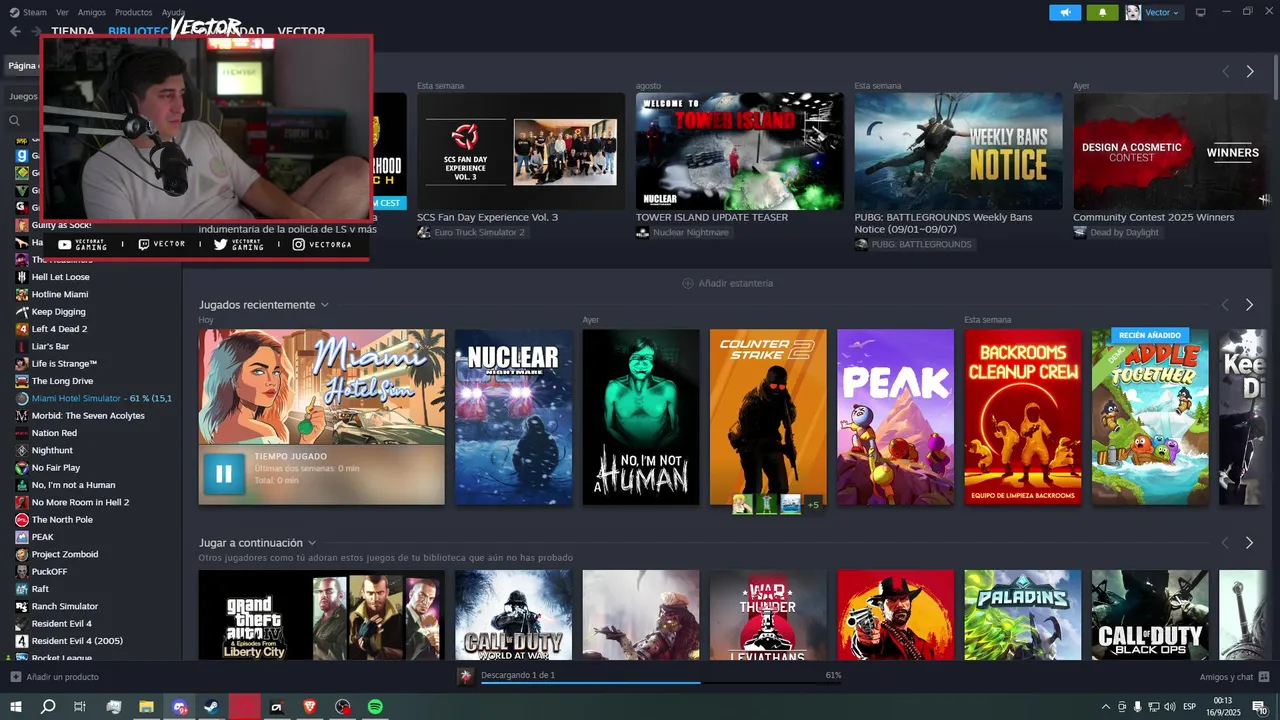1280x720 pixels.
Task: Open the Steam announcements megaphone icon
Action: [x=1065, y=12]
